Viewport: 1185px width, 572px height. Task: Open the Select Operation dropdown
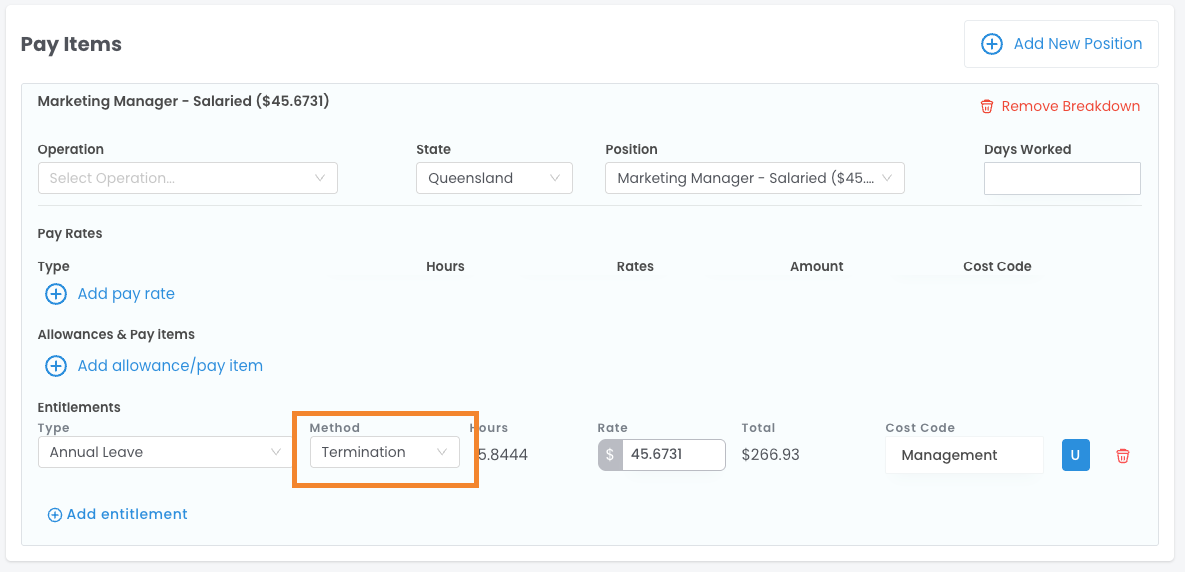click(x=187, y=178)
